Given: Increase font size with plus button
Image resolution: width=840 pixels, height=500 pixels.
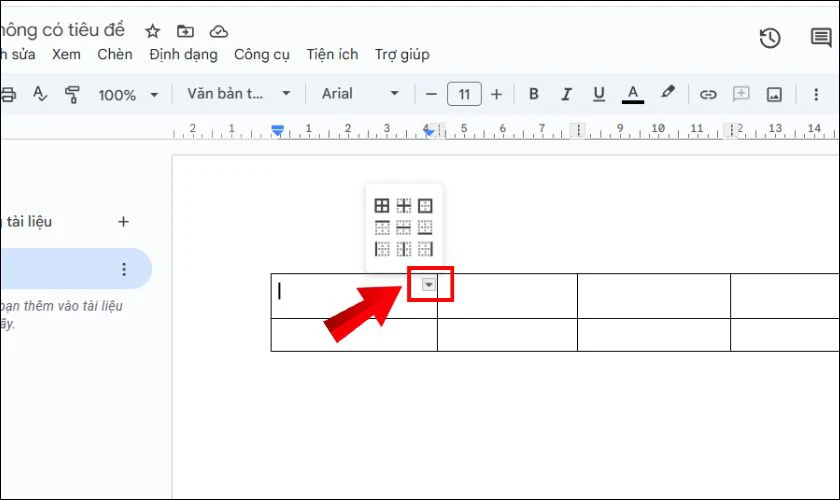Looking at the screenshot, I should [x=497, y=94].
